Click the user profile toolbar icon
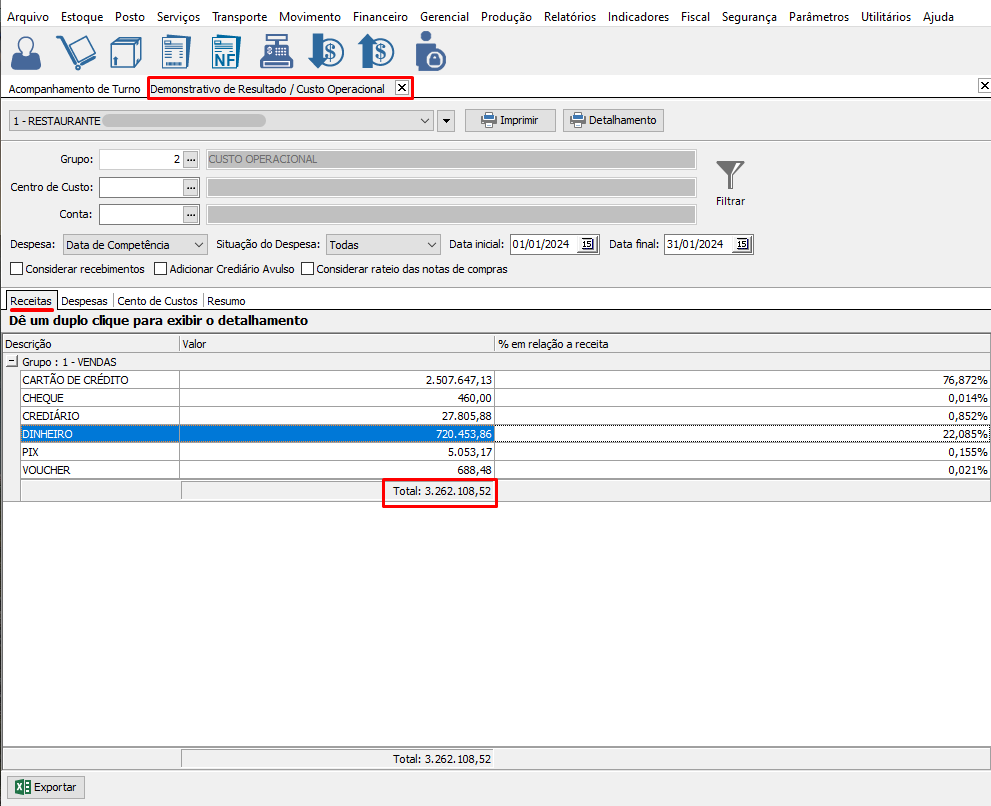 click(x=26, y=52)
